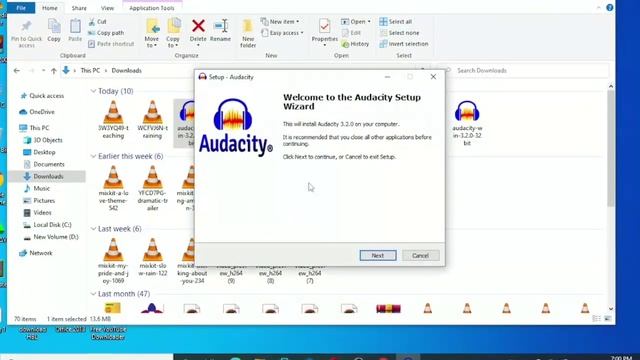Switch to the Share ribbon tab
Viewport: 640px width, 360px height.
(79, 8)
